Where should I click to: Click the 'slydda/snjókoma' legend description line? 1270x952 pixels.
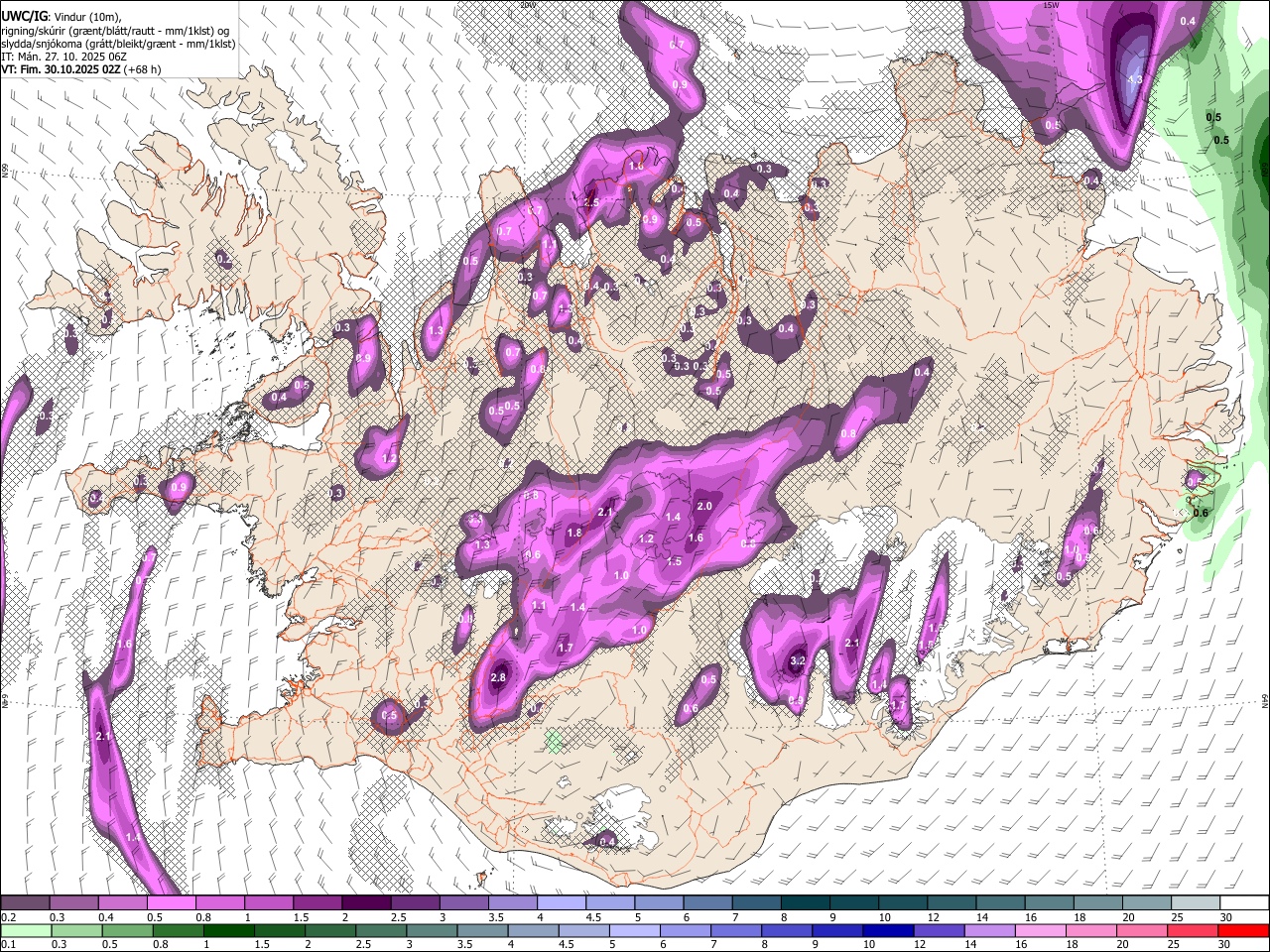point(118,44)
